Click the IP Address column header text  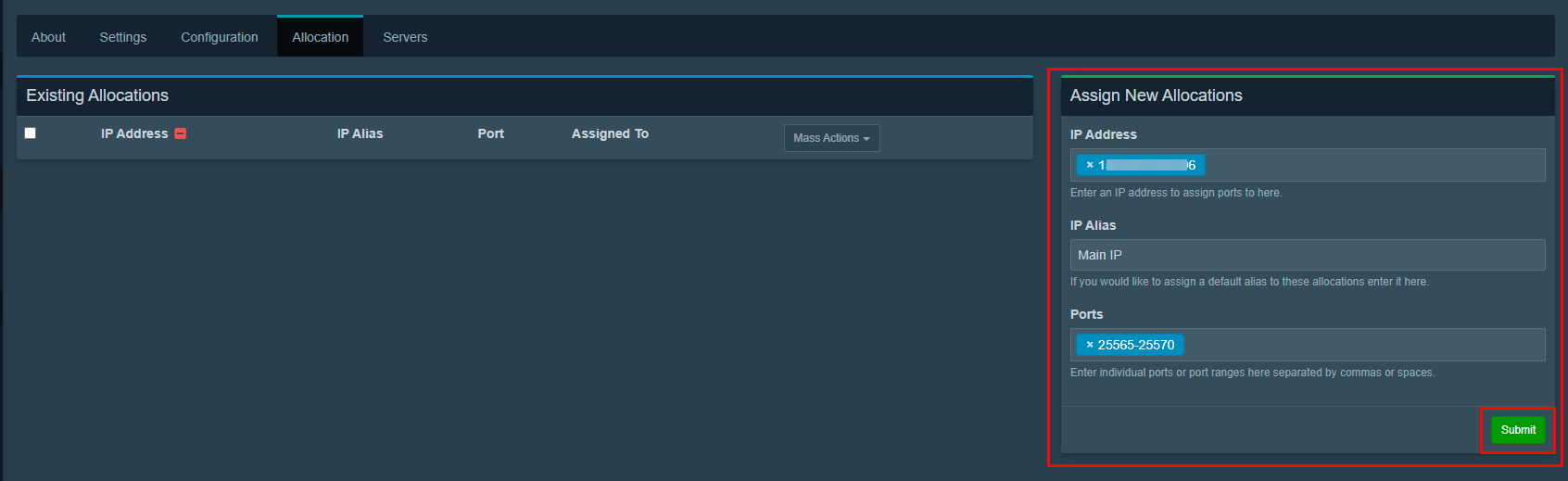[134, 133]
